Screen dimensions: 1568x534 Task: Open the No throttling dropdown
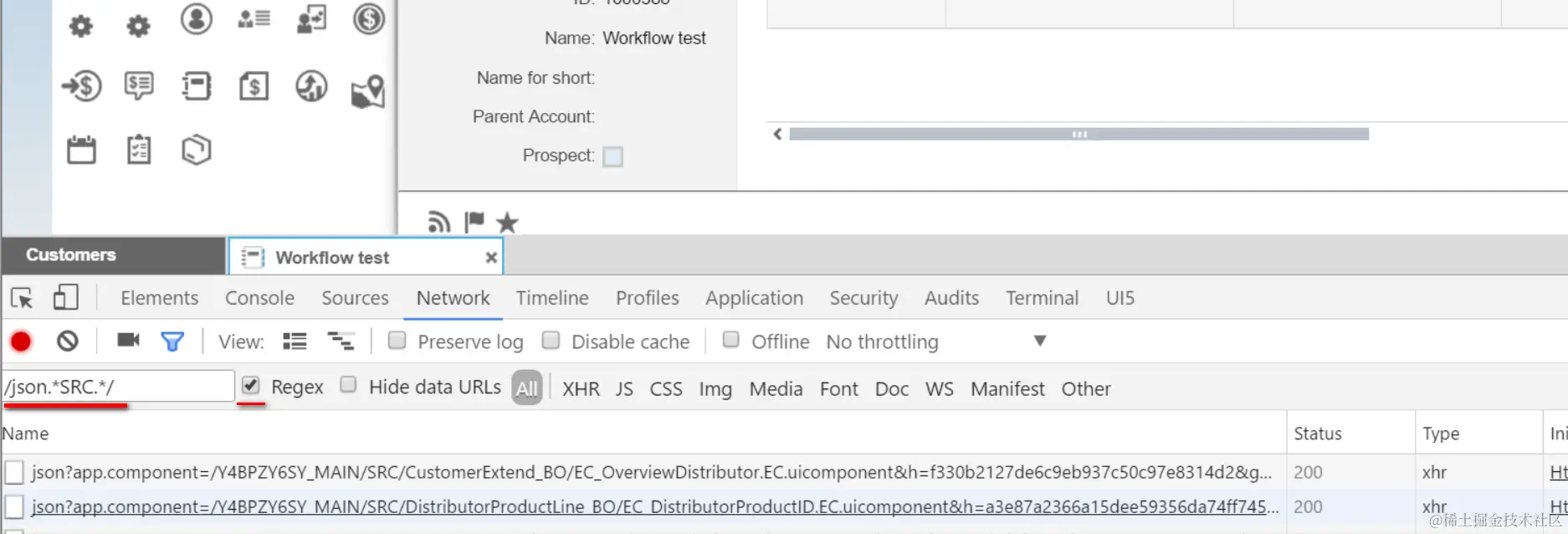point(936,341)
